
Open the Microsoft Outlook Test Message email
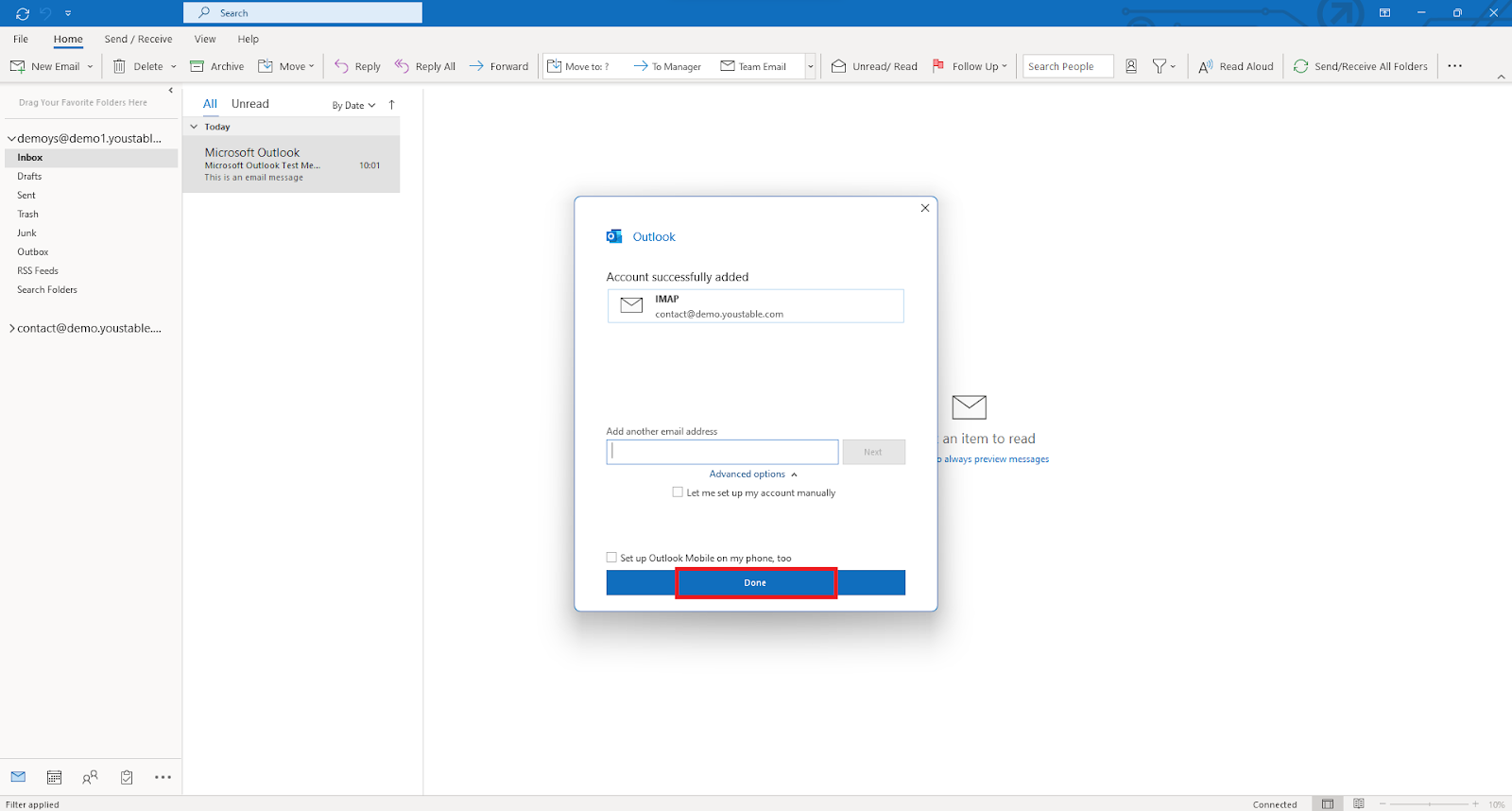(x=291, y=164)
